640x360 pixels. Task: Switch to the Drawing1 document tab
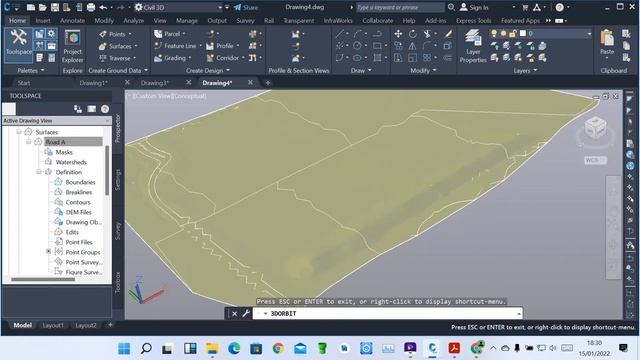point(93,83)
